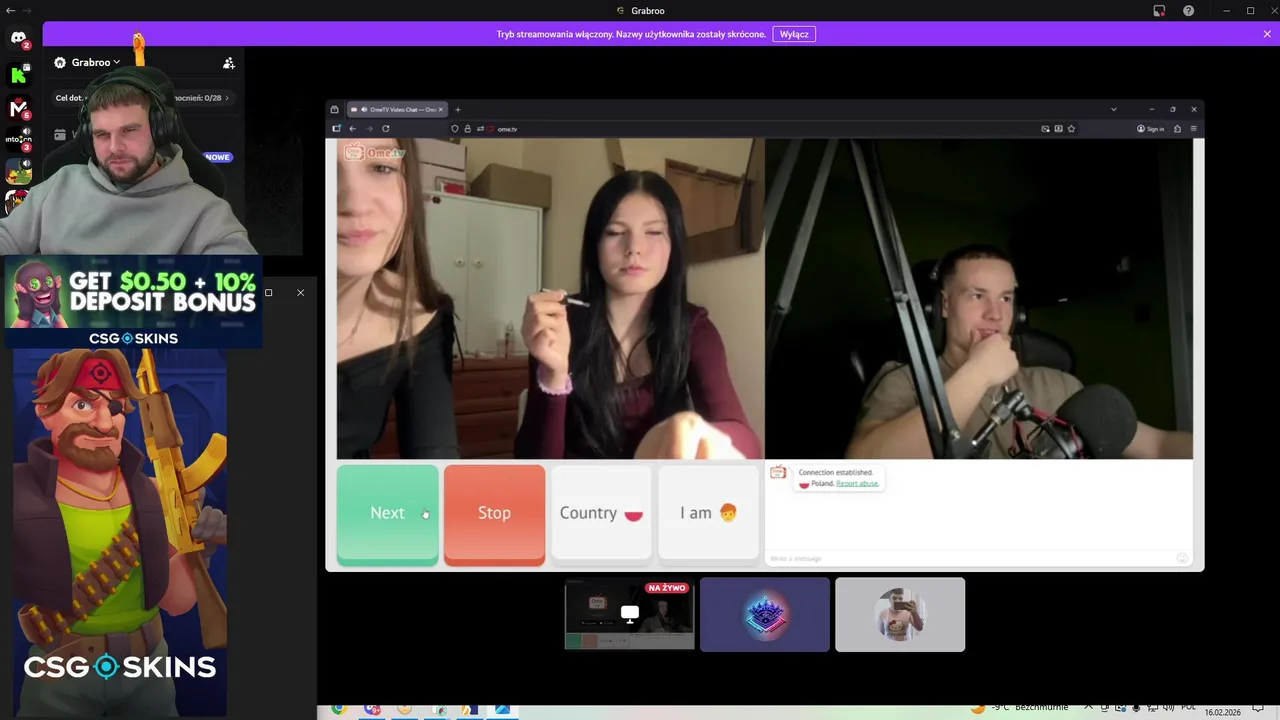Bookmark the page with star icon

[1071, 129]
